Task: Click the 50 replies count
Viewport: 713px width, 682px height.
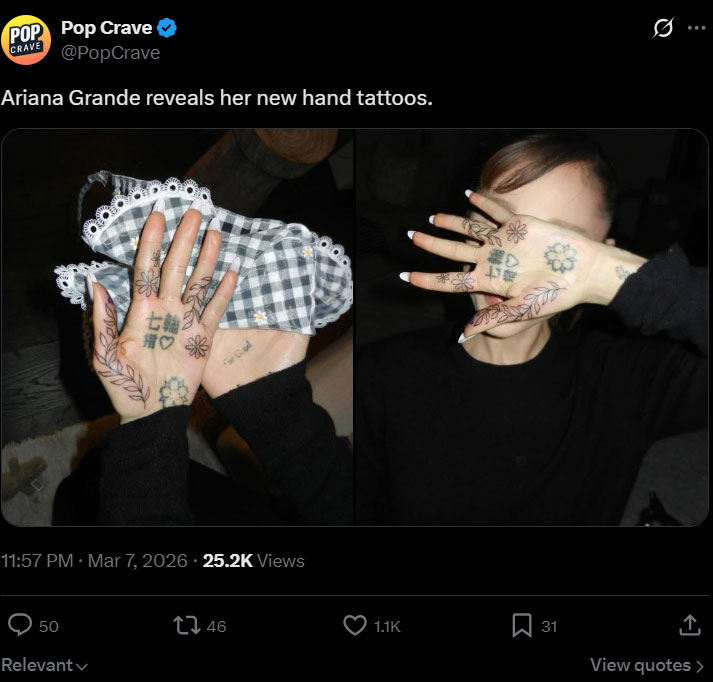Action: [x=48, y=626]
